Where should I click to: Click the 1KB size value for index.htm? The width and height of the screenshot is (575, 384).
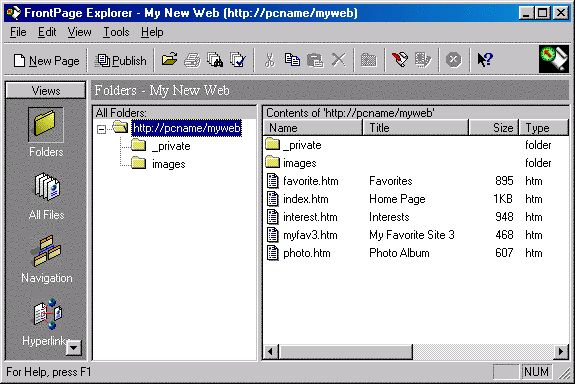click(x=503, y=199)
